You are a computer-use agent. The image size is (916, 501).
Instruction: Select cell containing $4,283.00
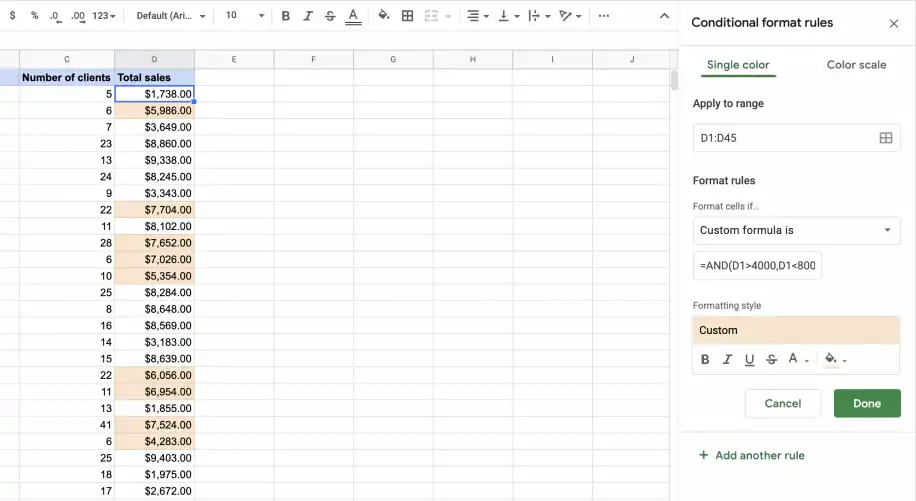154,441
